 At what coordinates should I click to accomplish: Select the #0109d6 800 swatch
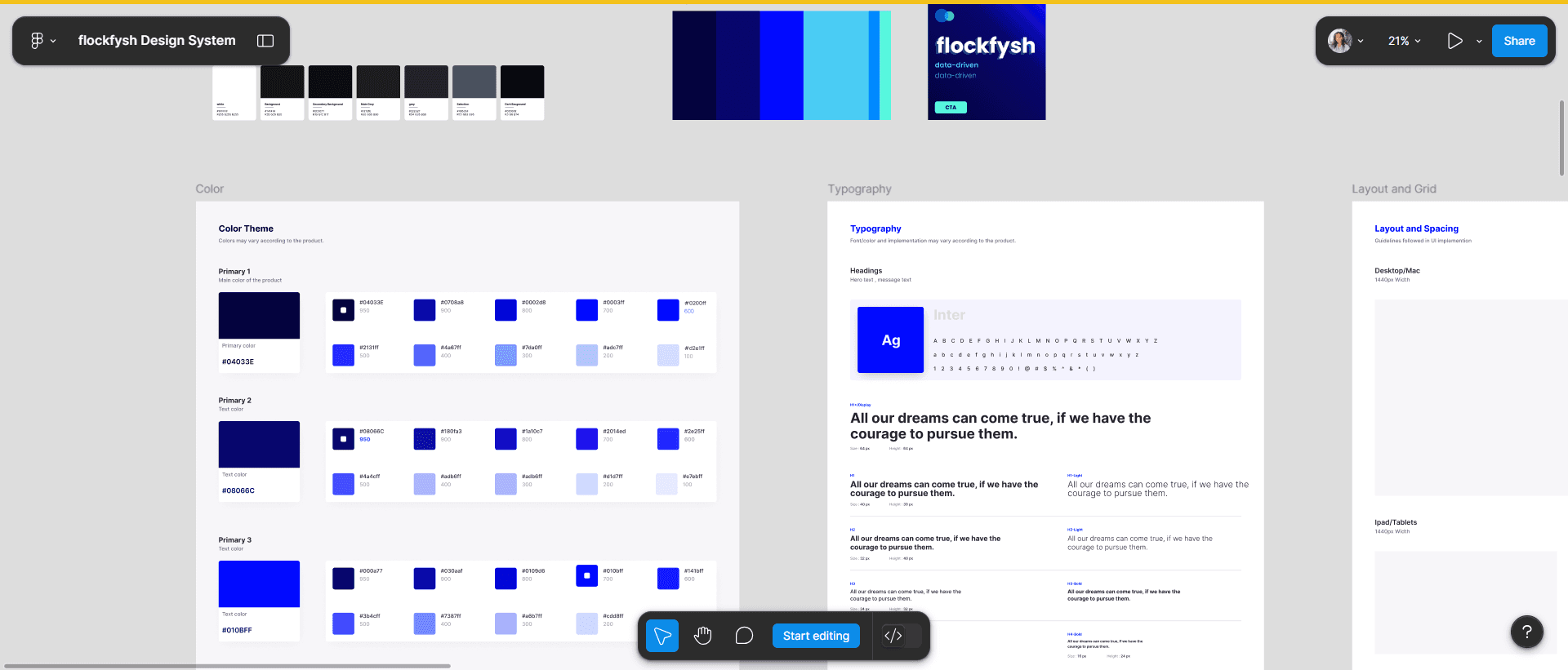point(506,579)
